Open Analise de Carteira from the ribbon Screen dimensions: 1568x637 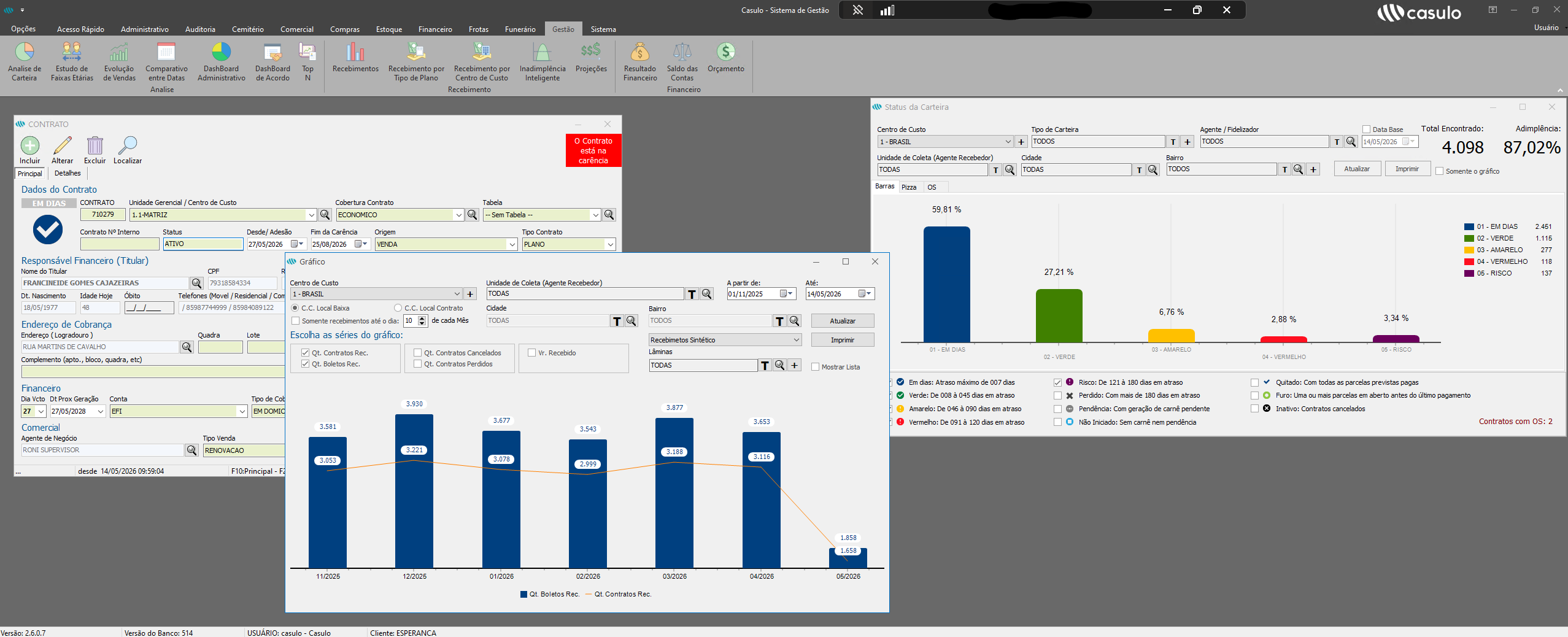25,61
